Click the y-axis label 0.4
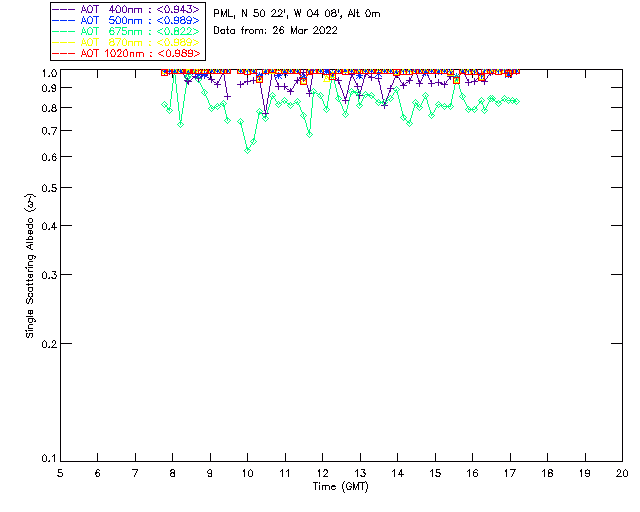 click(49, 226)
